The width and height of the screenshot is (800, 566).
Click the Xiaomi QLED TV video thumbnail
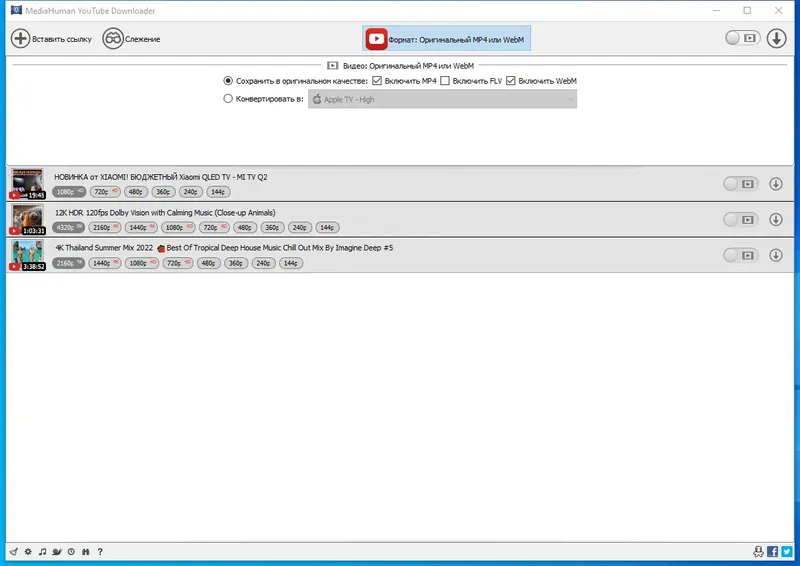(x=28, y=184)
